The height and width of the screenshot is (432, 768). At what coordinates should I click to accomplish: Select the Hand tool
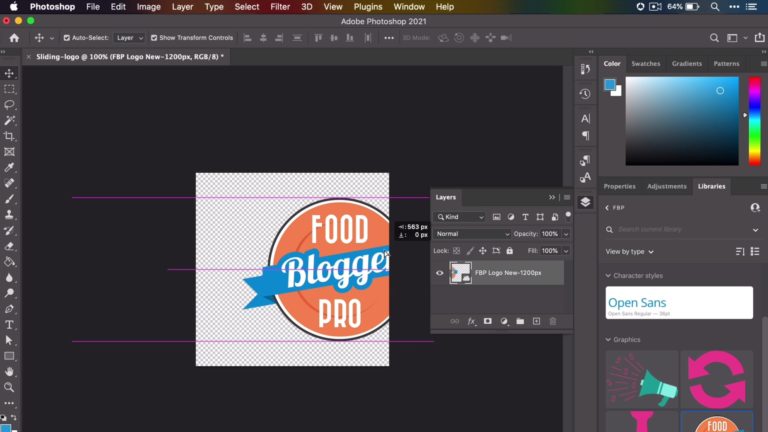tap(9, 372)
